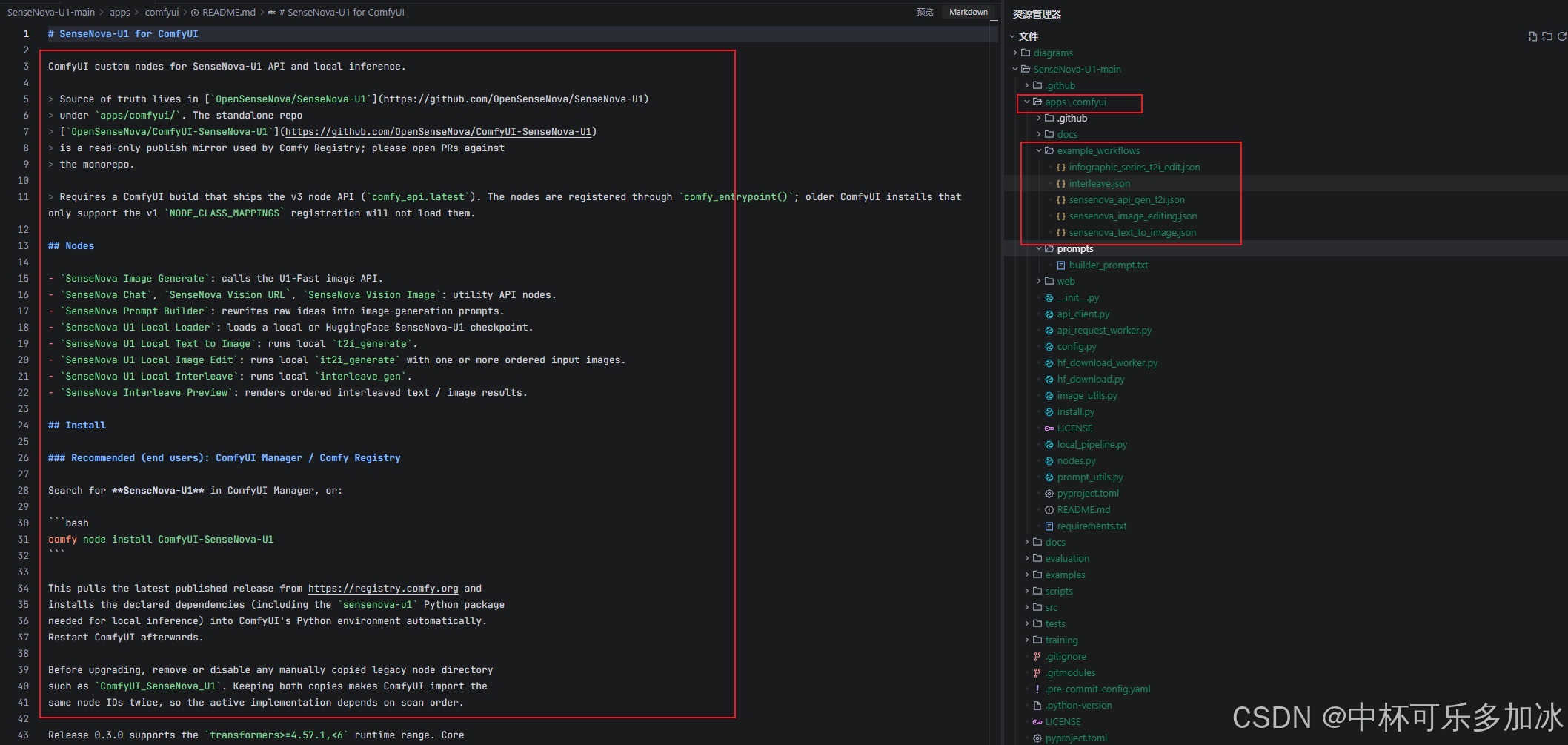This screenshot has height=745, width=1568.
Task: Expand the examples folder
Action: 1027,575
